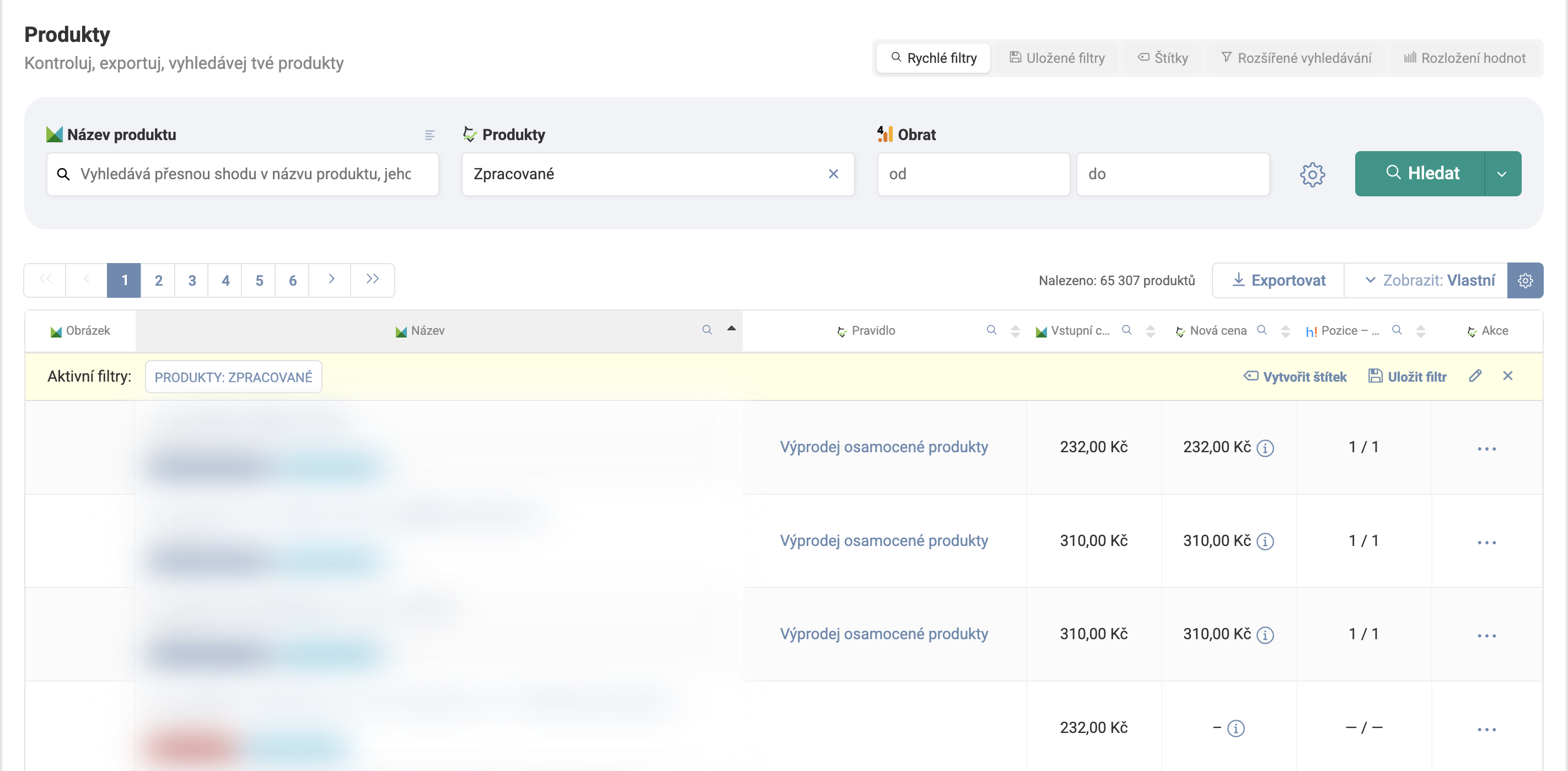The height and width of the screenshot is (771, 1568).
Task: Click info icon next to 232,00 Kč Nová cena
Action: pyautogui.click(x=1265, y=448)
